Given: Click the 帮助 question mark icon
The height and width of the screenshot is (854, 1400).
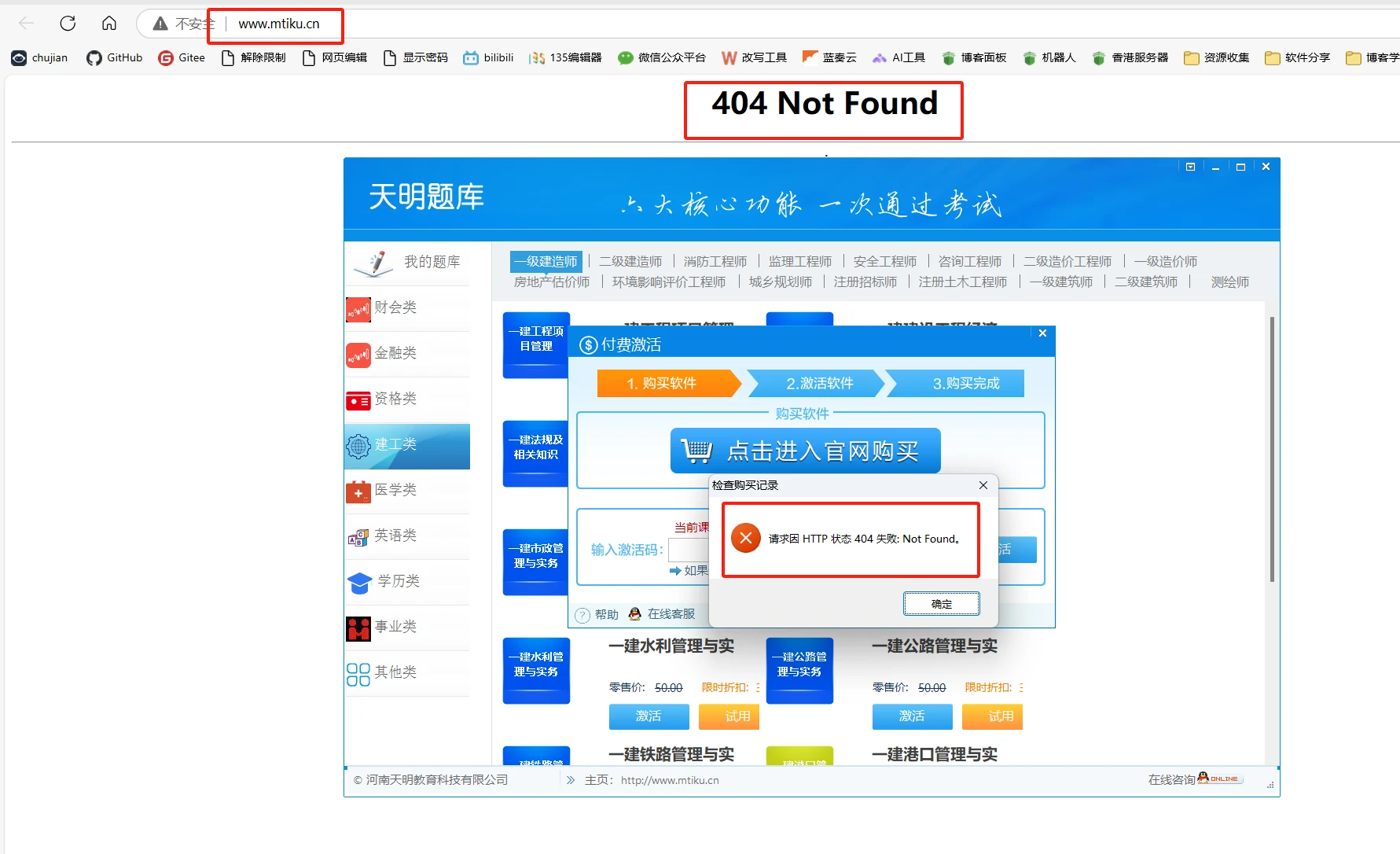Looking at the screenshot, I should tap(582, 614).
